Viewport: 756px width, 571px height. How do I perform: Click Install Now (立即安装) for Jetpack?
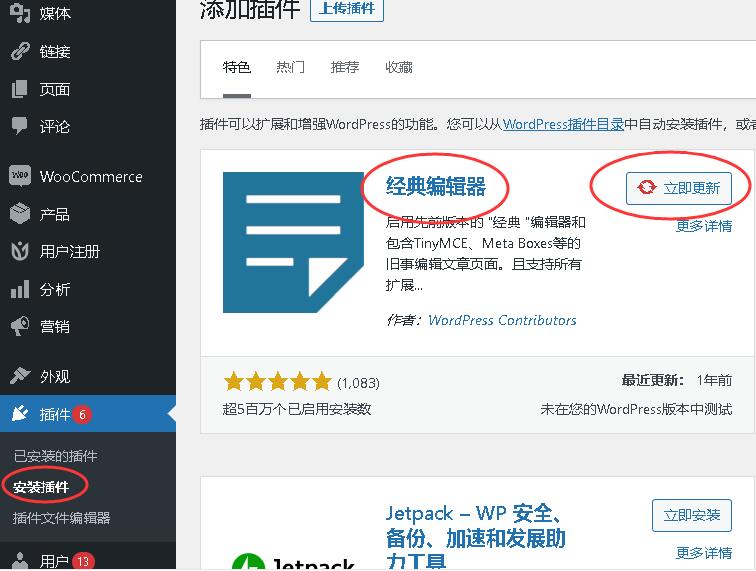click(x=691, y=515)
